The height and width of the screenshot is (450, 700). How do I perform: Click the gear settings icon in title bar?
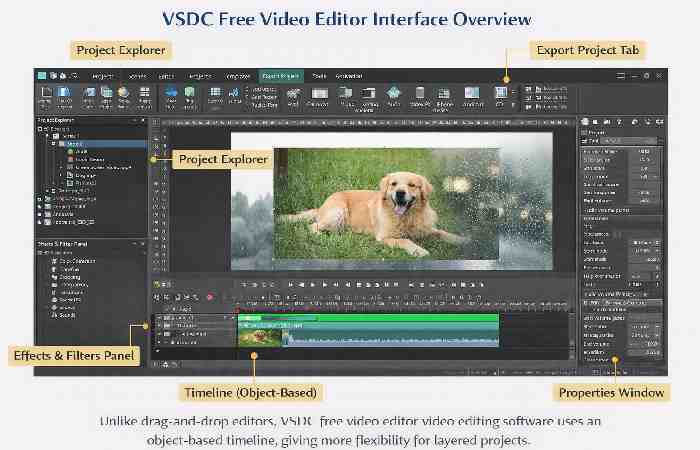[646, 76]
